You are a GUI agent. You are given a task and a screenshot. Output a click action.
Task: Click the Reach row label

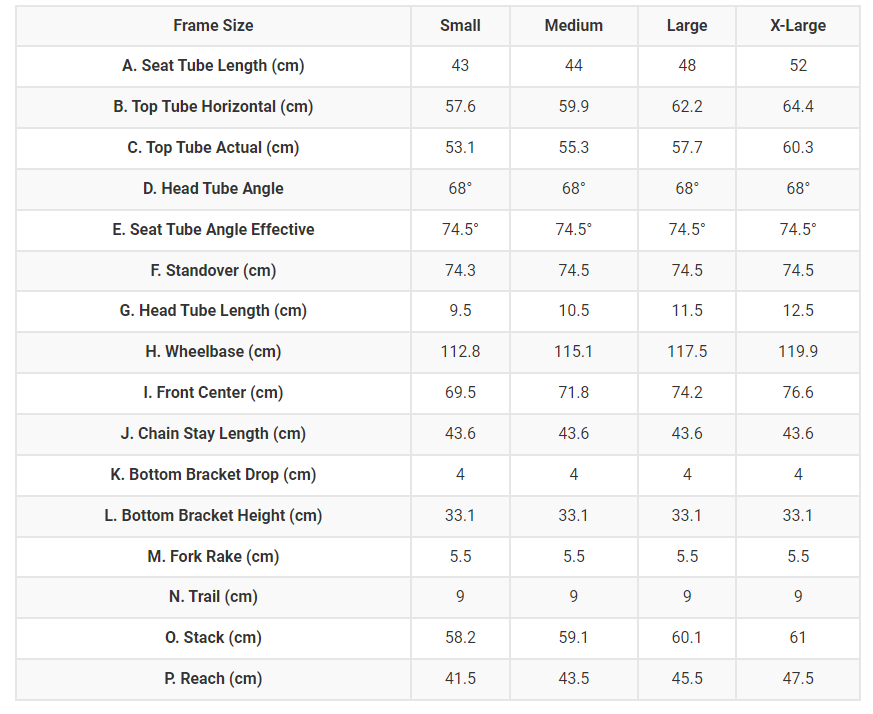(x=213, y=679)
